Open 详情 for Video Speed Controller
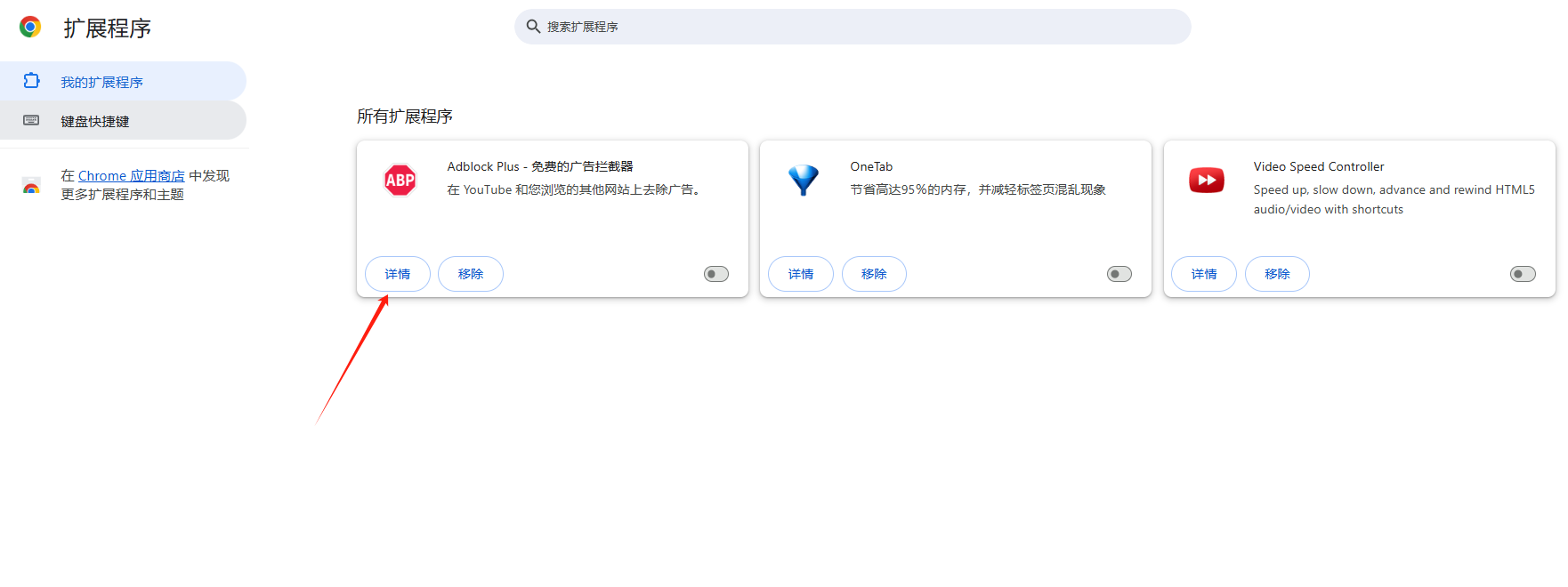The image size is (1568, 587). click(x=1204, y=274)
